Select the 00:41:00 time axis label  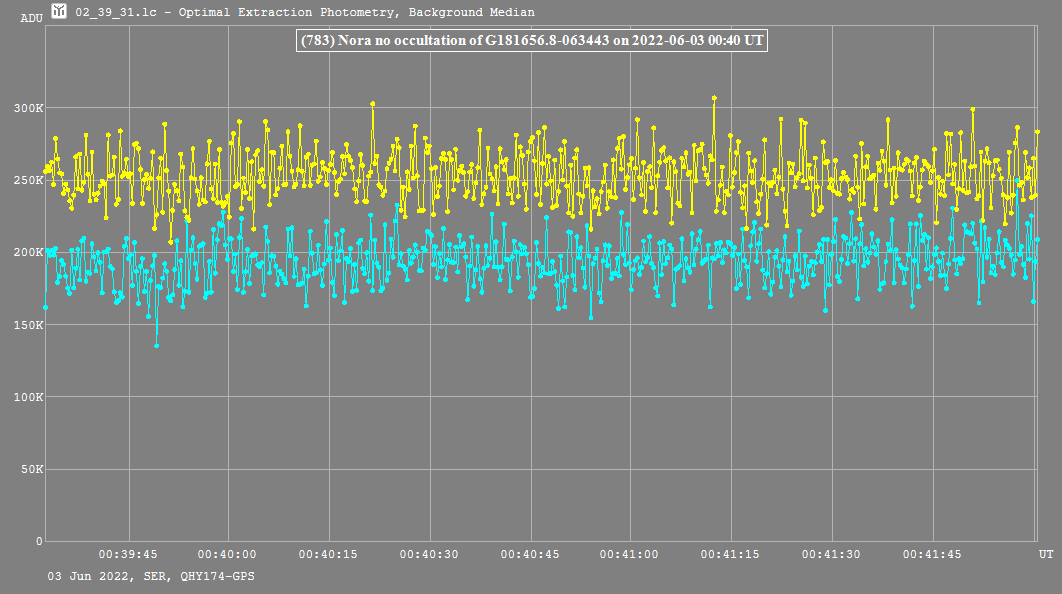630,554
